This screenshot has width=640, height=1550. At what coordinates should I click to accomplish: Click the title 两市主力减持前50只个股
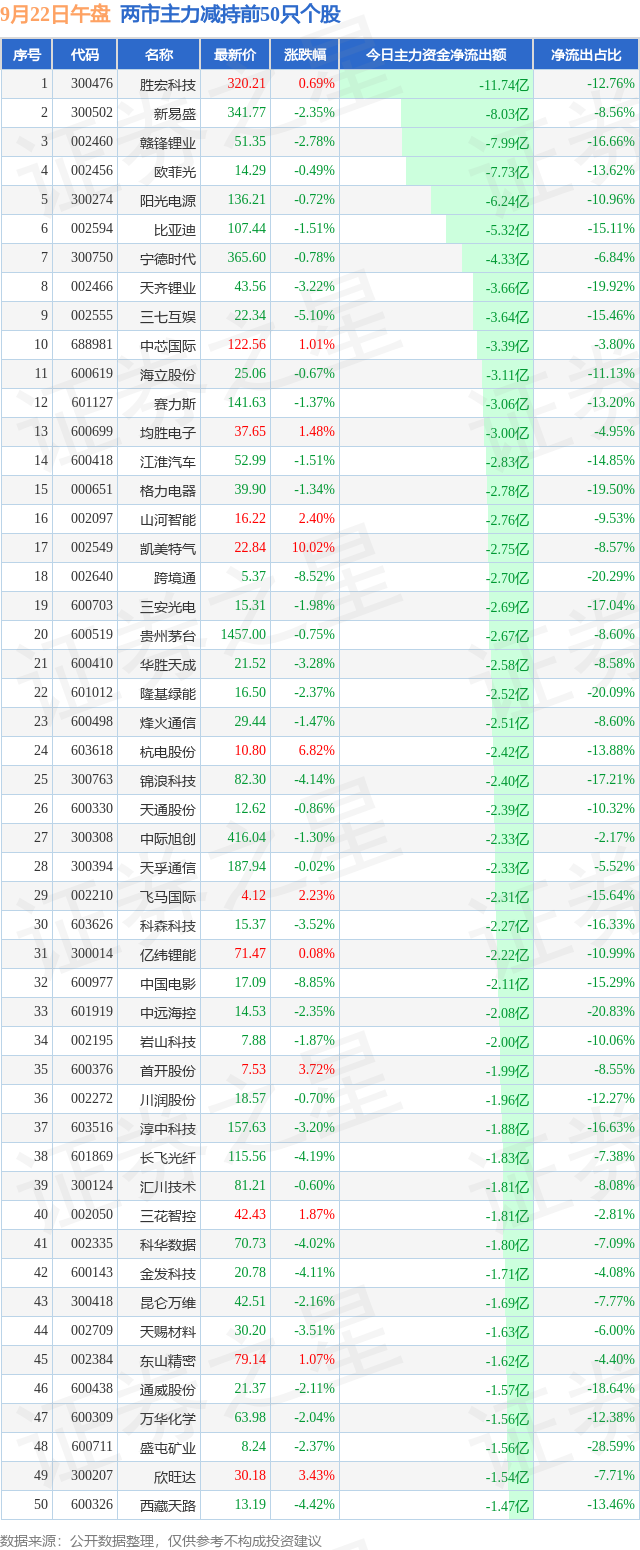[x=230, y=15]
